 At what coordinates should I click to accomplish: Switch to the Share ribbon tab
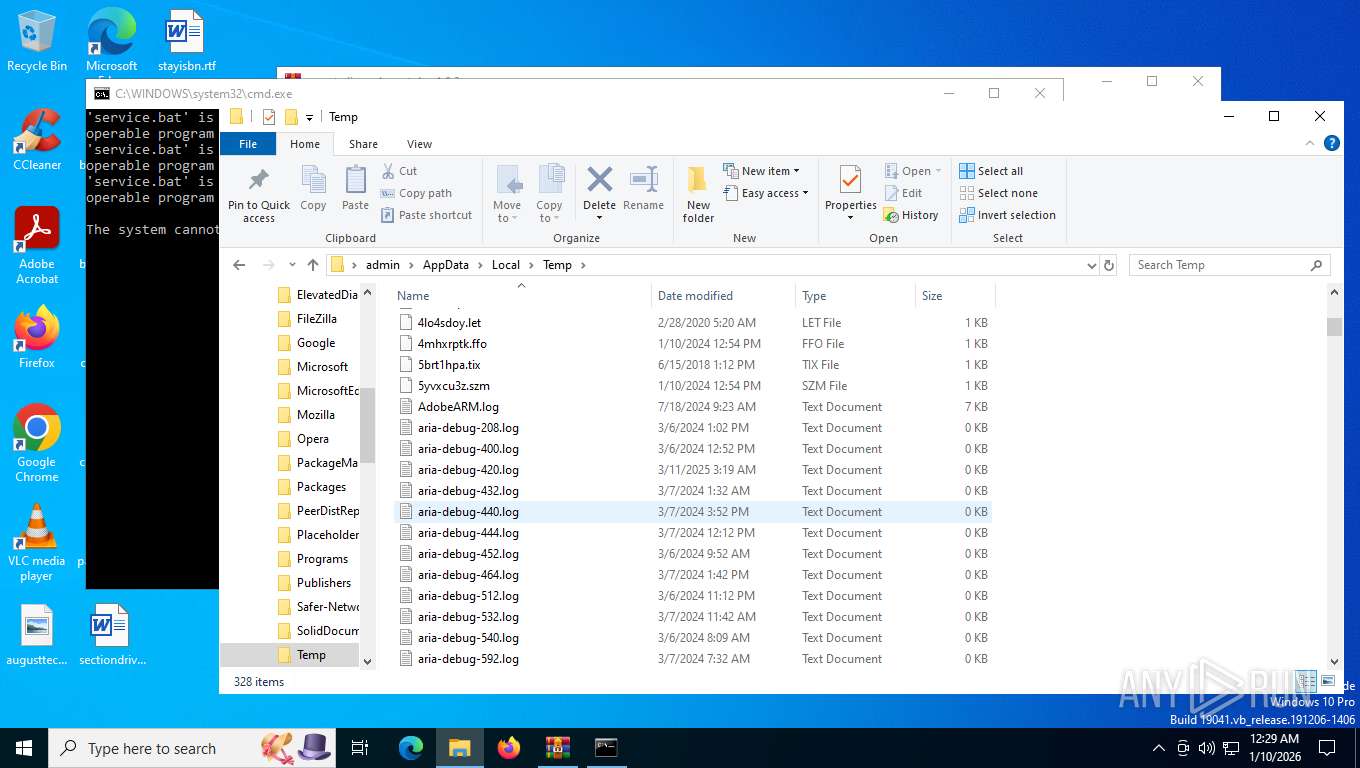click(x=363, y=144)
